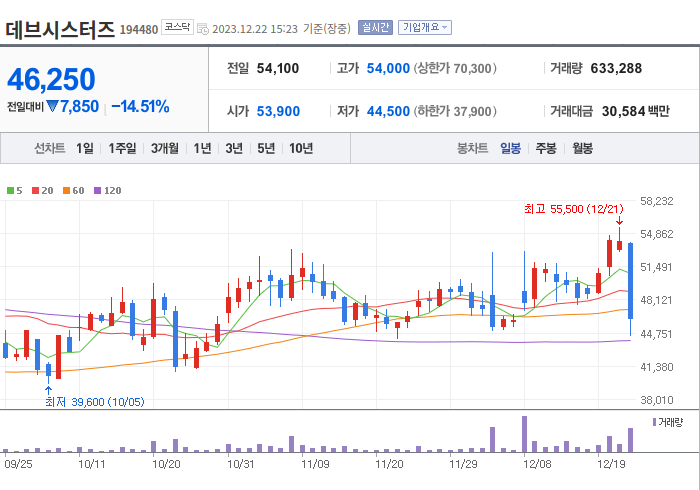
Task: Click the green 5-day moving average swatch
Action: [10, 191]
